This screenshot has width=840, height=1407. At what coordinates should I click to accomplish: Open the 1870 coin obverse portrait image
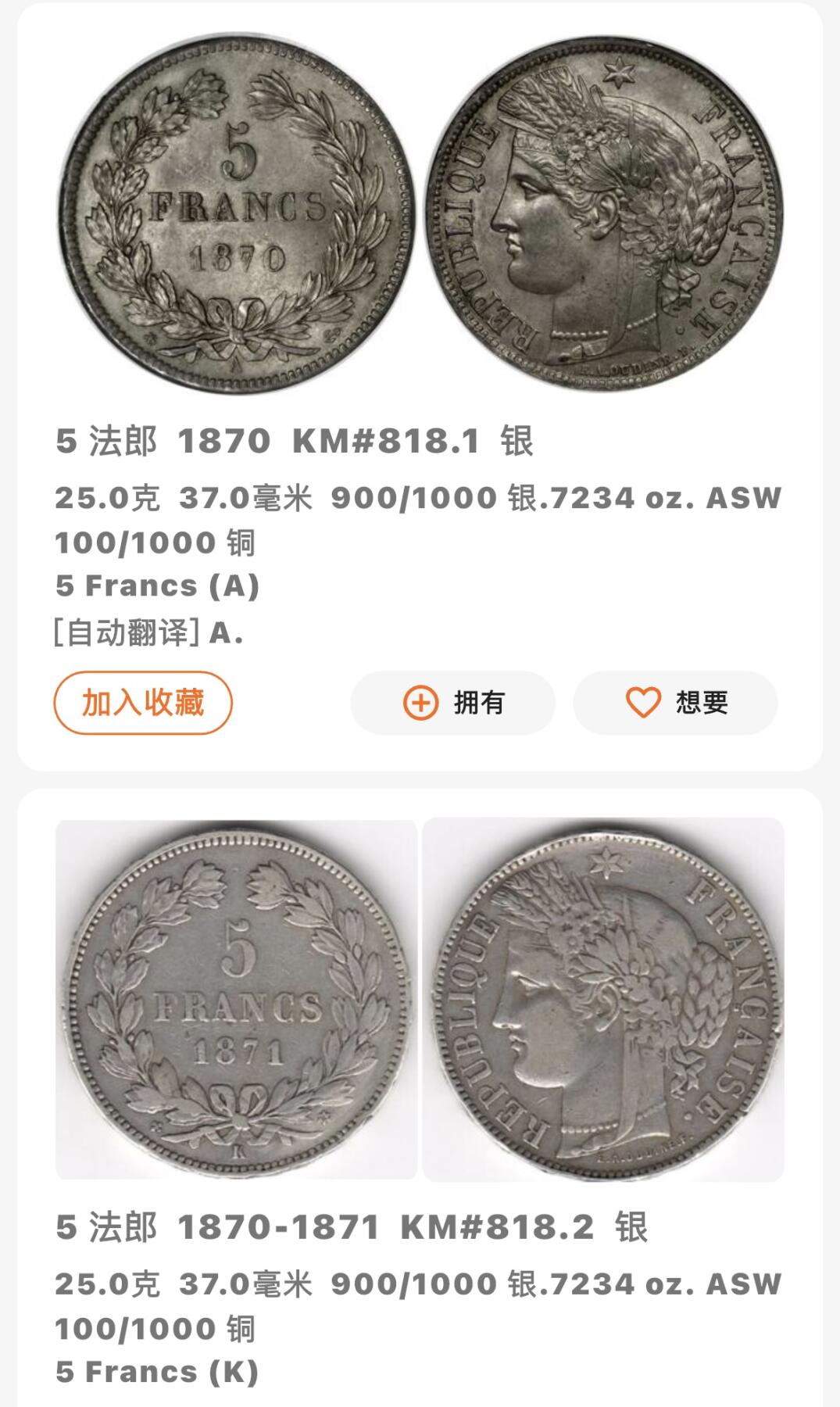point(604,213)
